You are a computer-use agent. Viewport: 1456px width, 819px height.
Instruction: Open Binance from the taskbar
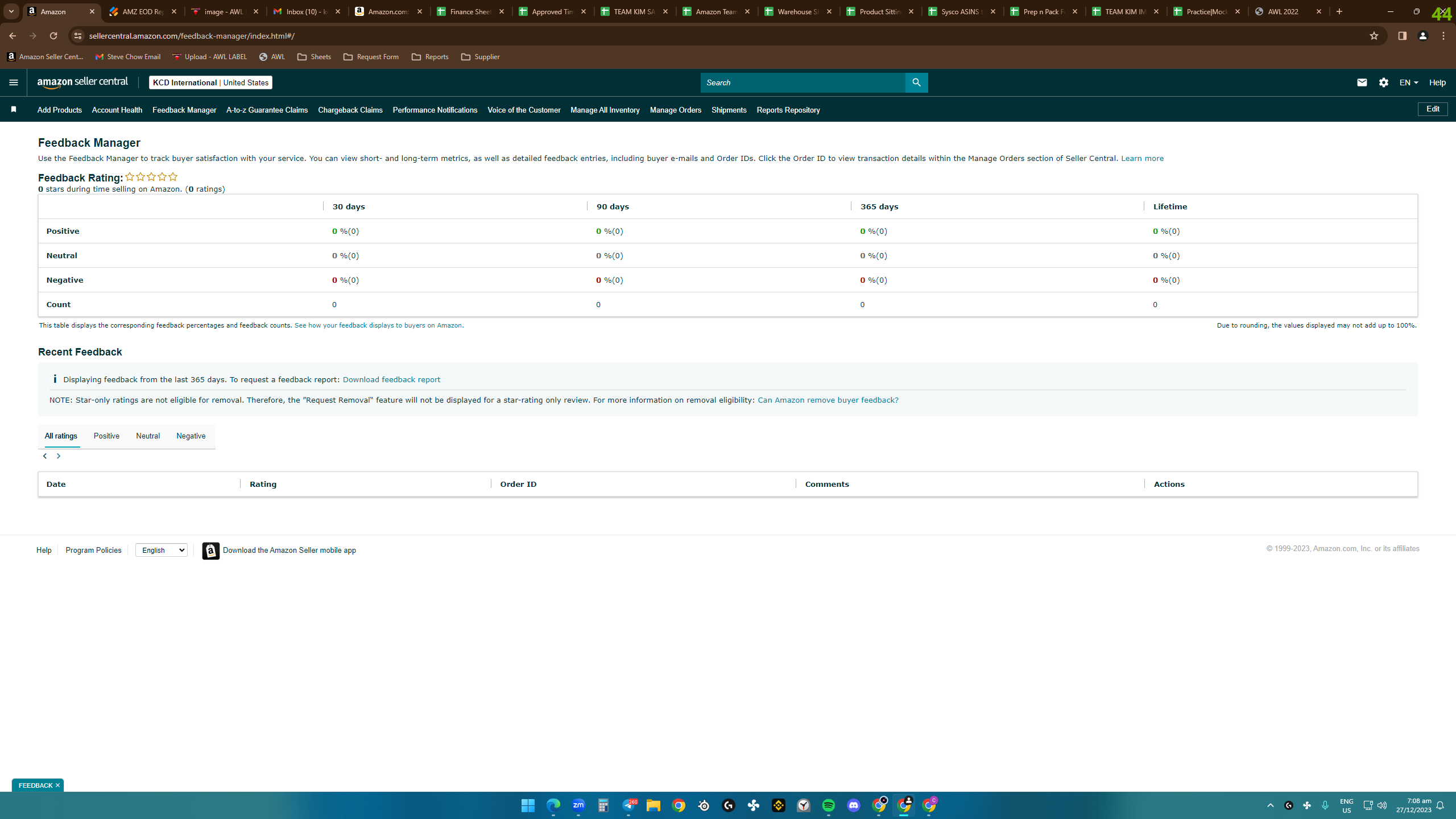click(779, 805)
